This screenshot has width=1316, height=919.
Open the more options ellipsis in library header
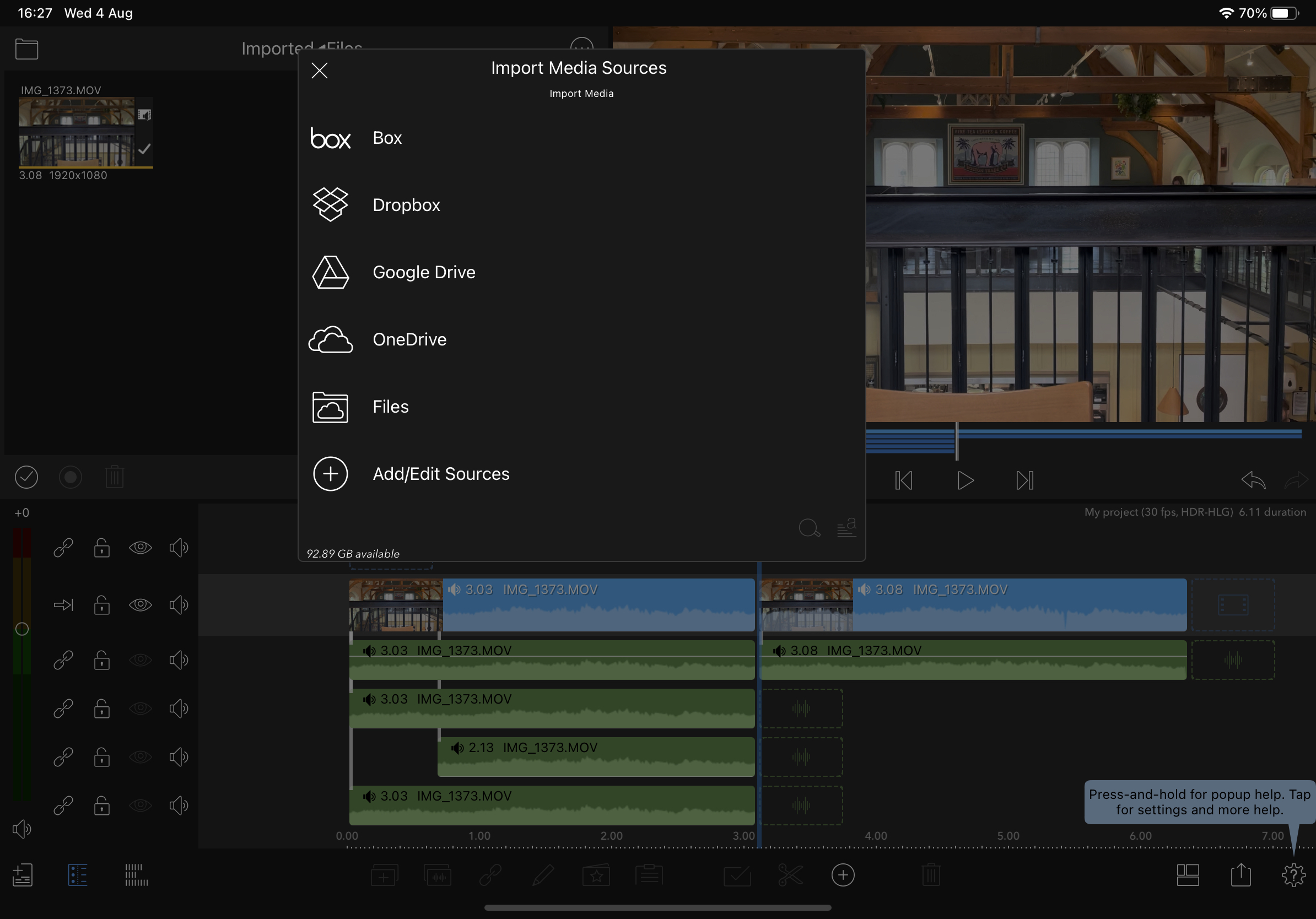(582, 48)
